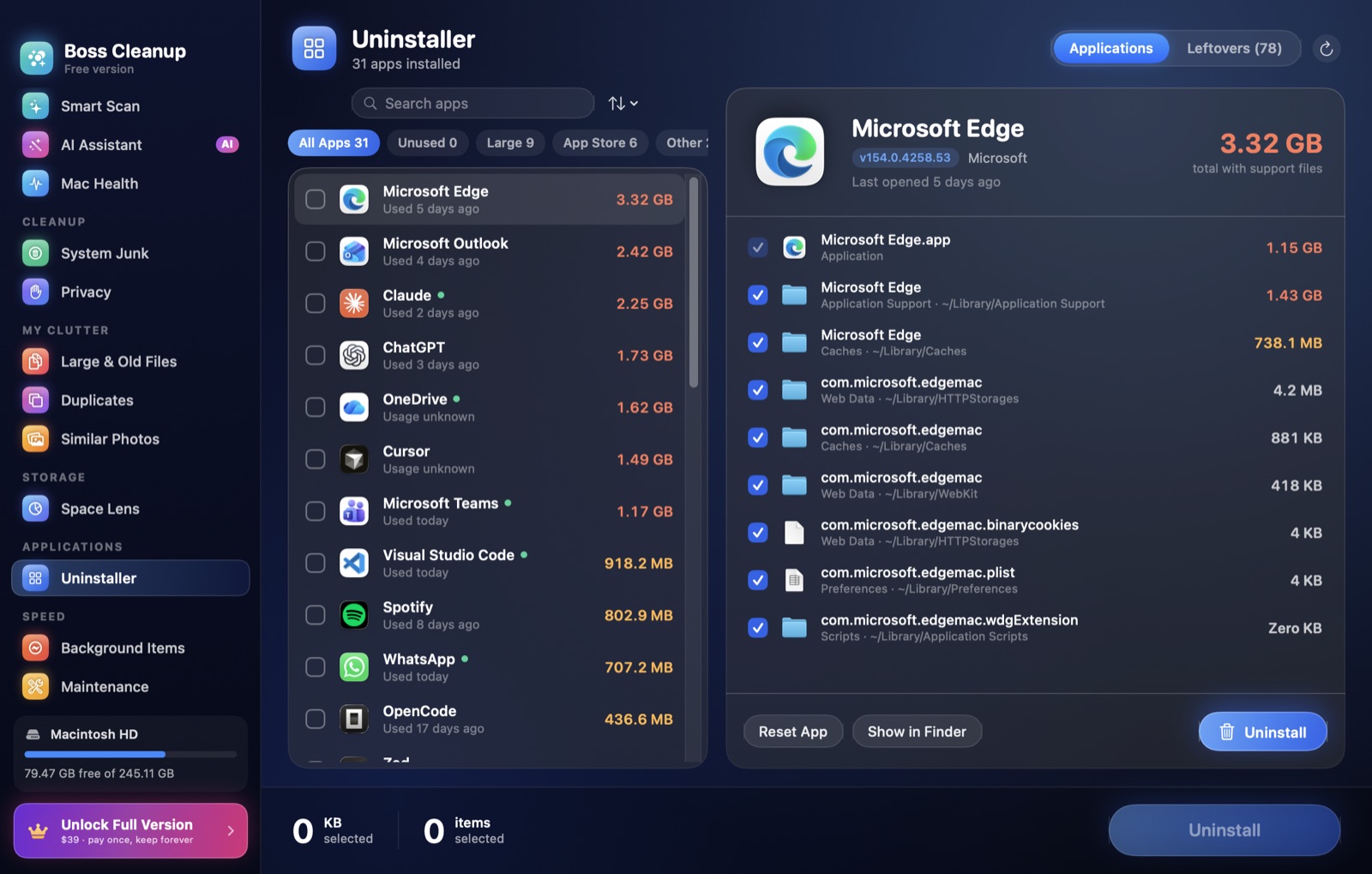Open the sort order dropdown
The width and height of the screenshot is (1372, 874).
click(623, 103)
